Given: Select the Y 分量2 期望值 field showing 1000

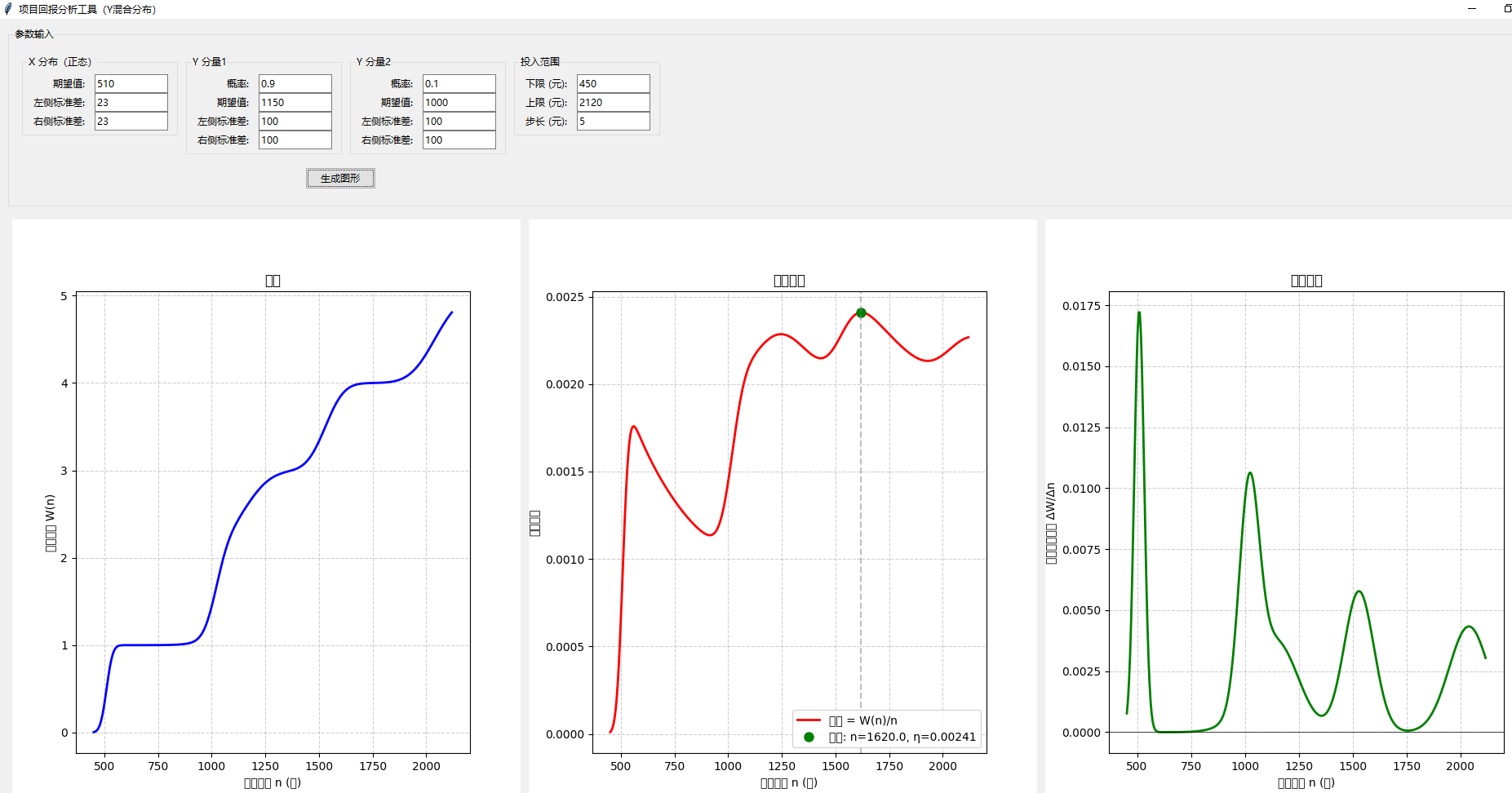Looking at the screenshot, I should (459, 102).
